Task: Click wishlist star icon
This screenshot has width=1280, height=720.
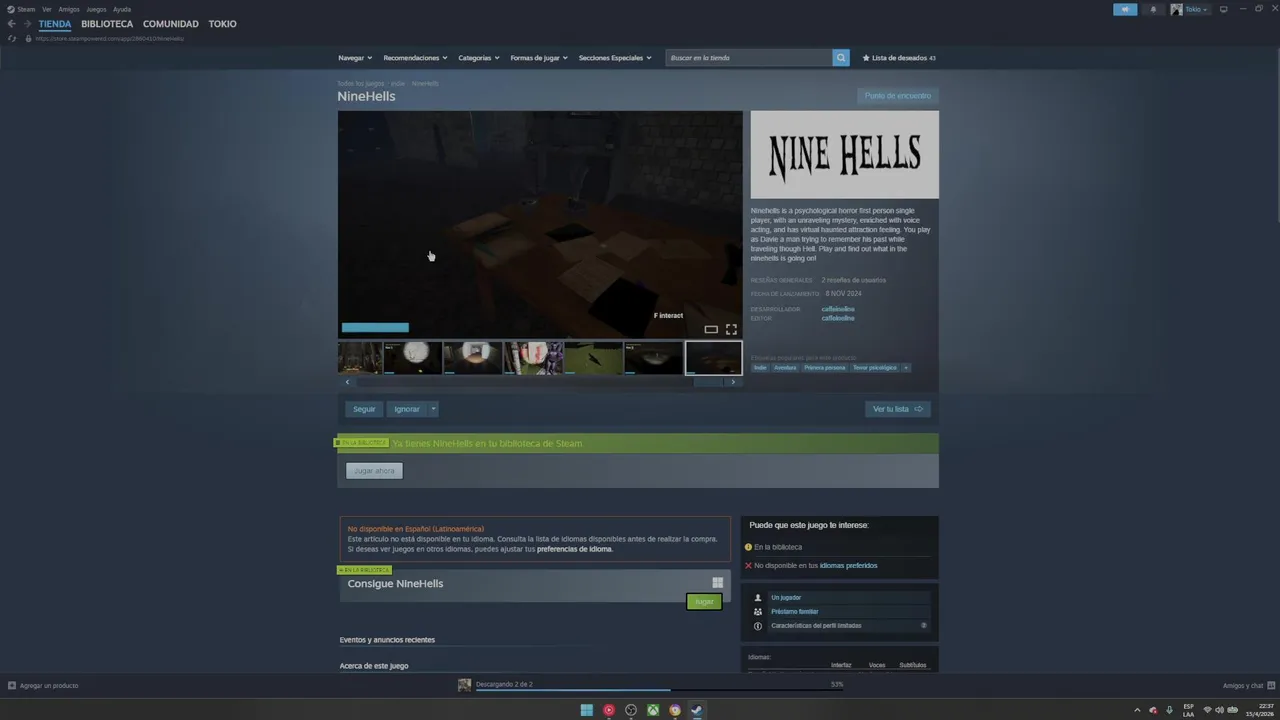Action: (x=866, y=58)
